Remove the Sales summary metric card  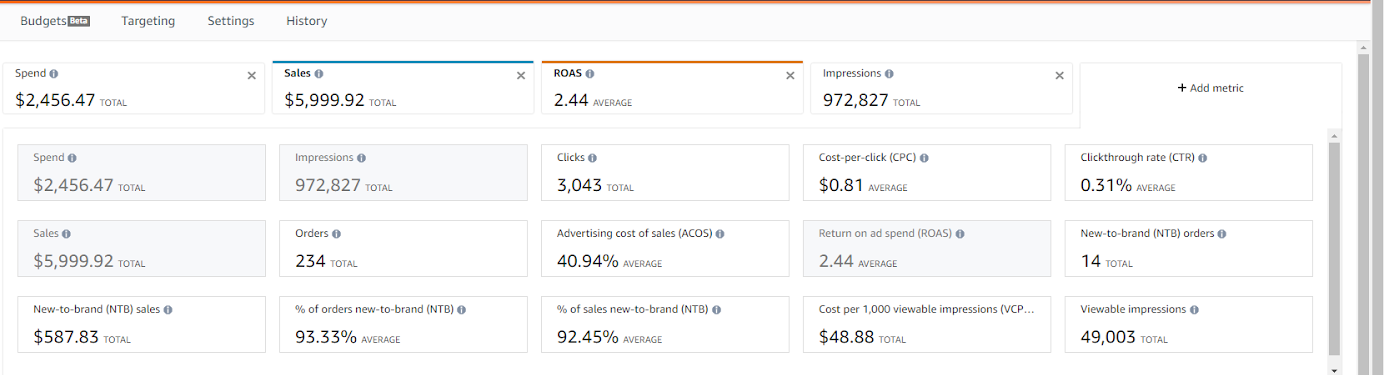pos(521,75)
